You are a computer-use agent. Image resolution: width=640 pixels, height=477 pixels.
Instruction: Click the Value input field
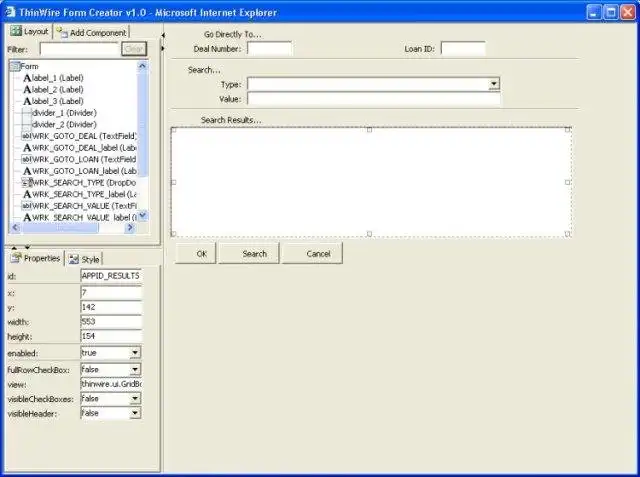pyautogui.click(x=374, y=99)
